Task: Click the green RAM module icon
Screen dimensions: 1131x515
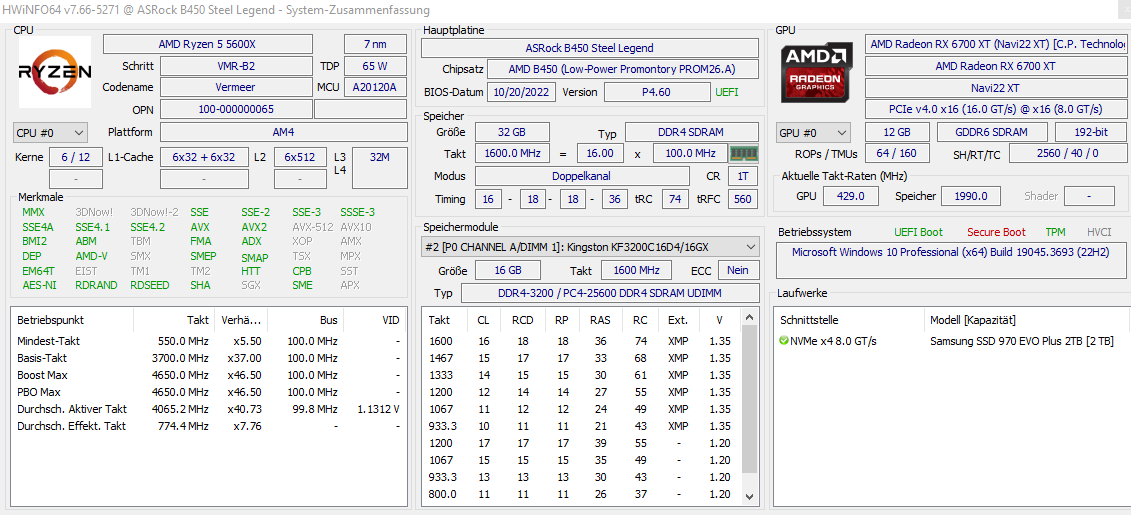Action: click(x=743, y=154)
